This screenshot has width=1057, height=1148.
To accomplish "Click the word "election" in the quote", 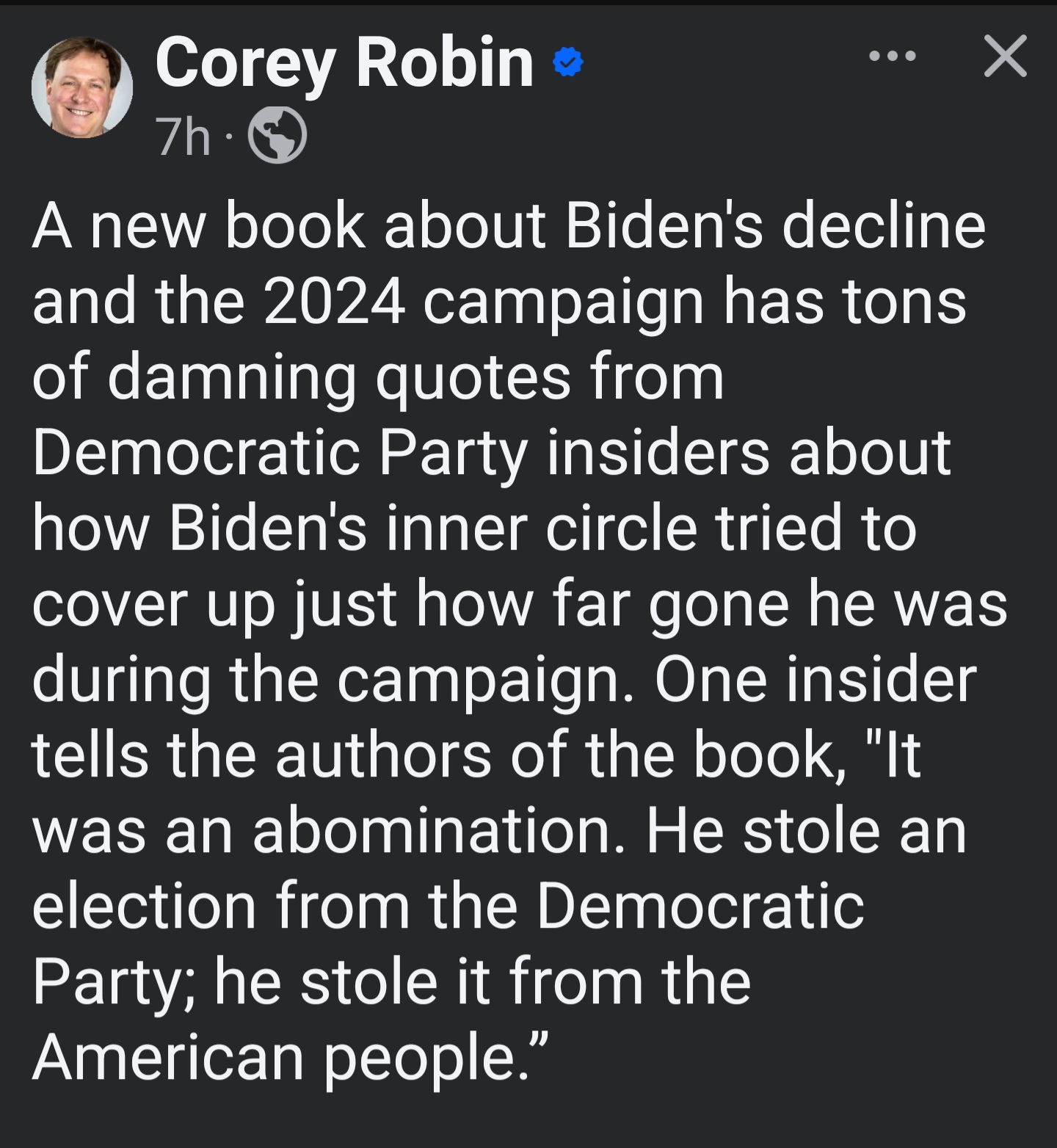I will pos(144,907).
